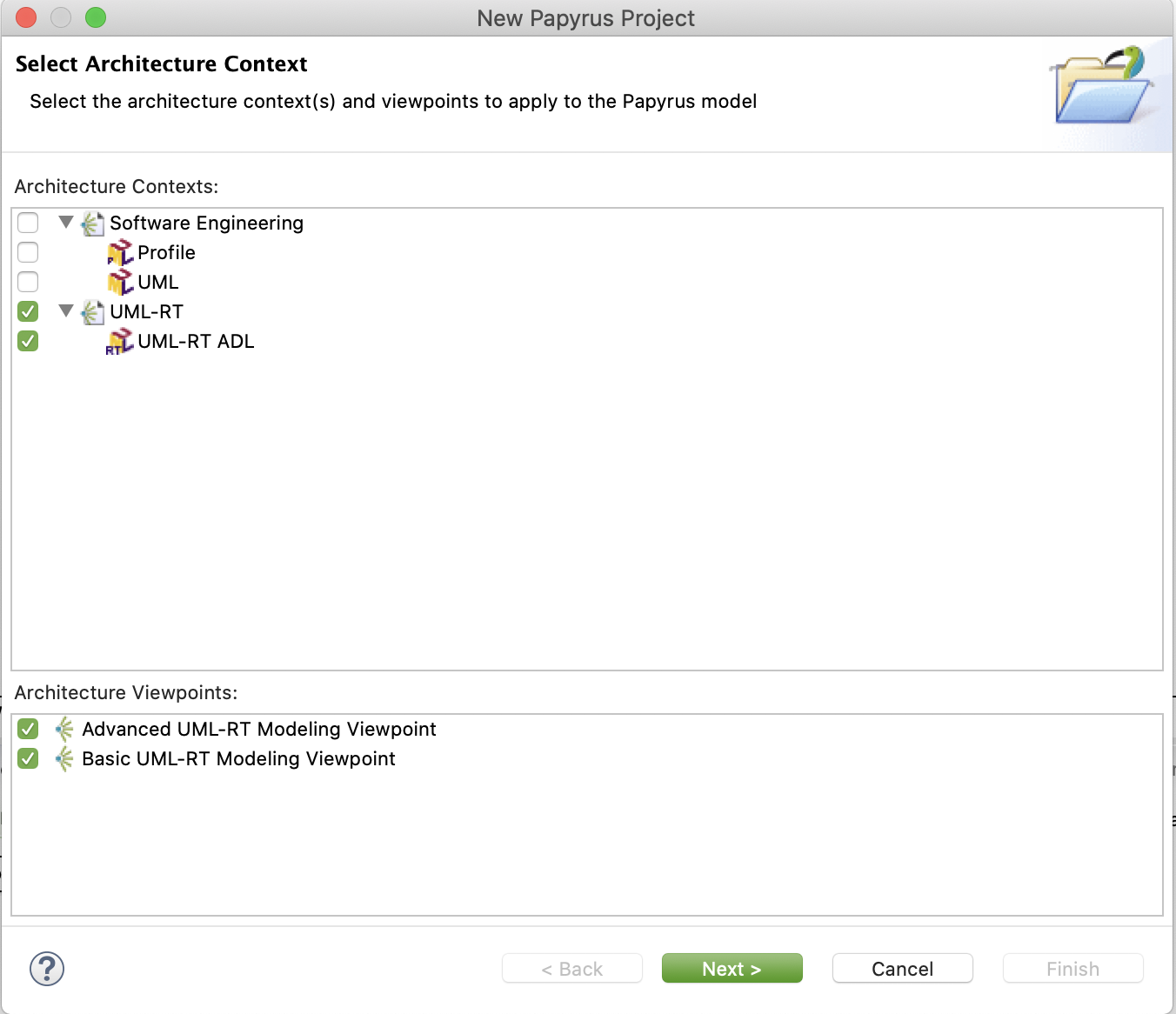Select the UML-RT tree row label
This screenshot has width=1176, height=1014.
pos(147,312)
